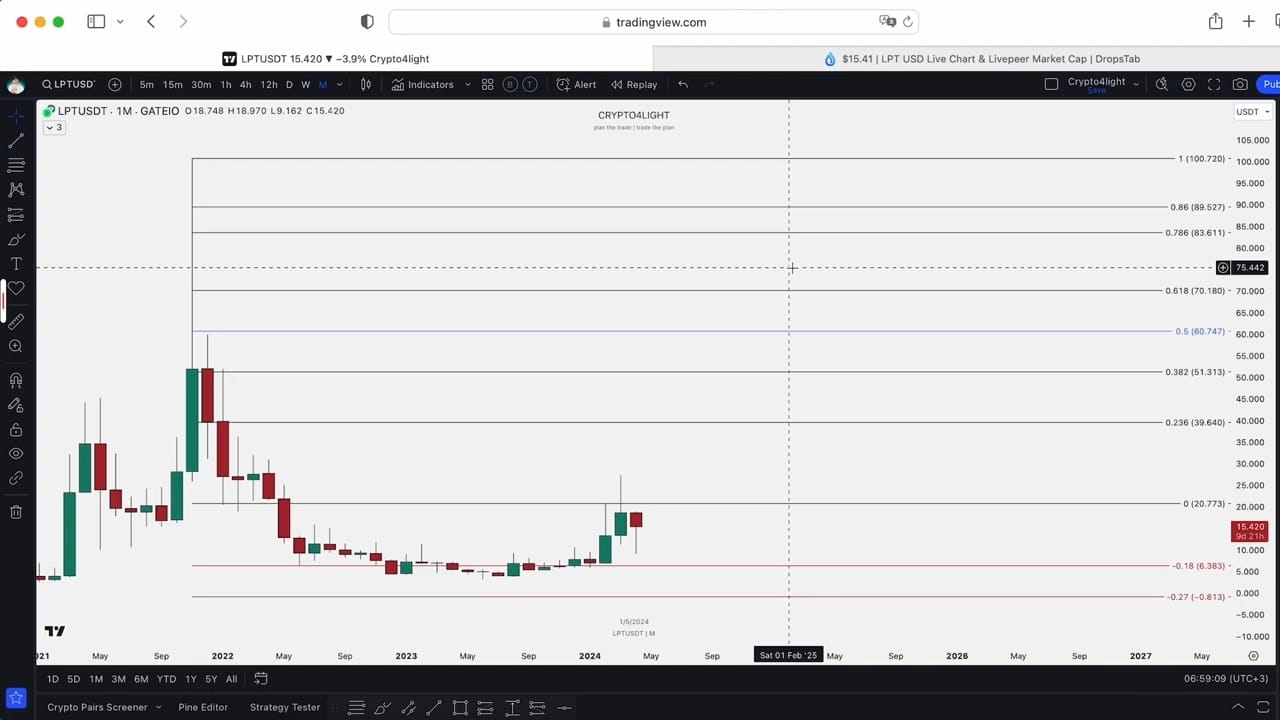Screen dimensions: 1280x720
Task: Toggle fullscreen chart mode
Action: tap(1213, 84)
